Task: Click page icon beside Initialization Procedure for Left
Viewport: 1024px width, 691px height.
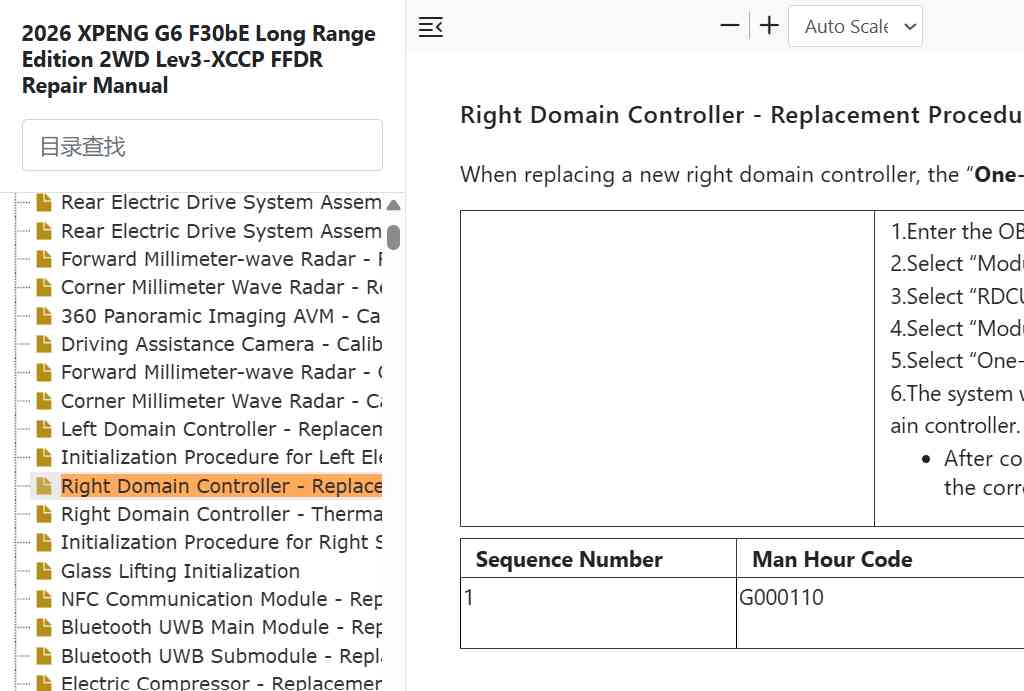Action: [44, 457]
